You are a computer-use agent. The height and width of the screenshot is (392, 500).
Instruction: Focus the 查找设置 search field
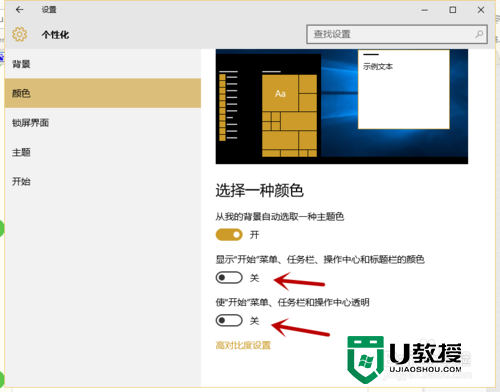(x=397, y=34)
